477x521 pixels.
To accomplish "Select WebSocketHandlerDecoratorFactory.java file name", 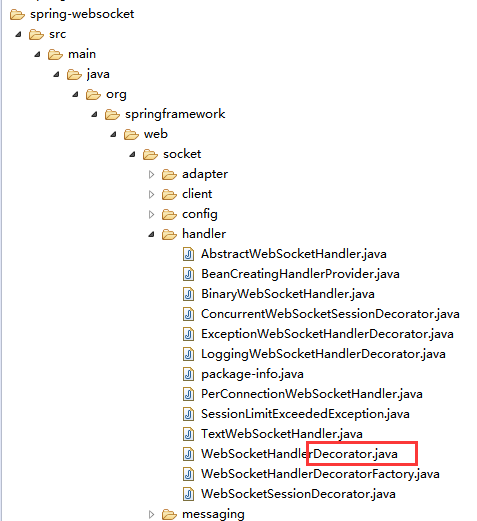I will click(x=320, y=474).
